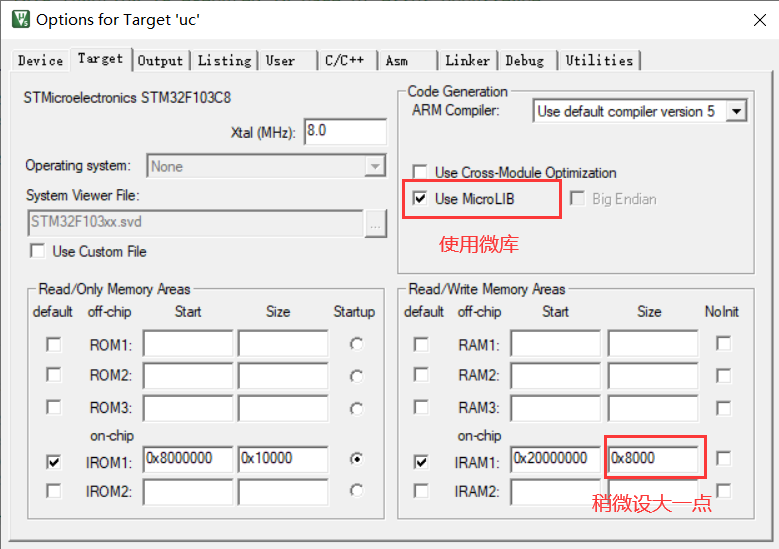Open the Listing tab

[x=224, y=61]
